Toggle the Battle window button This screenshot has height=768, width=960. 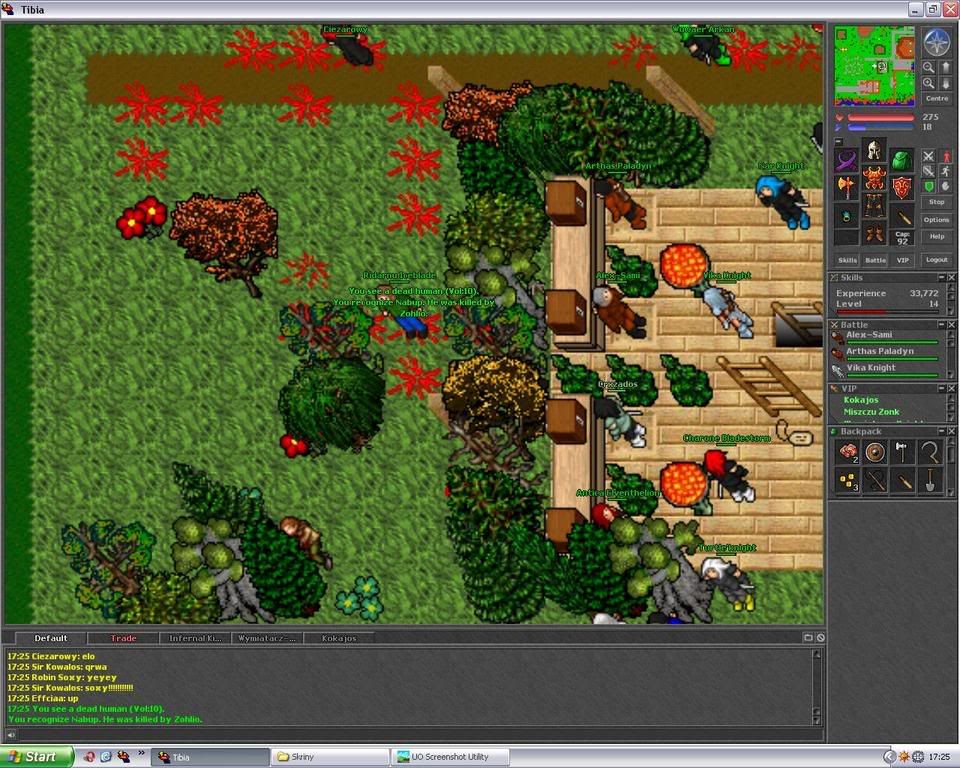pos(876,260)
